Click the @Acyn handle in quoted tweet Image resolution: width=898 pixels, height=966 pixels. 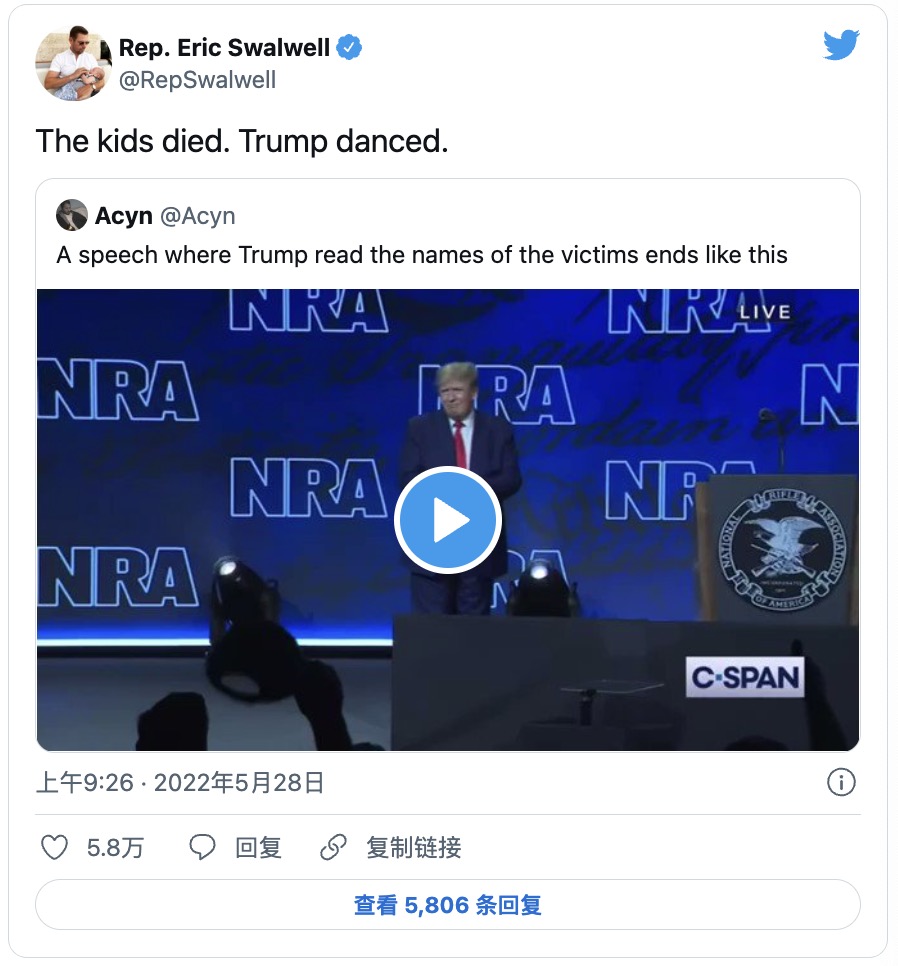tap(197, 215)
